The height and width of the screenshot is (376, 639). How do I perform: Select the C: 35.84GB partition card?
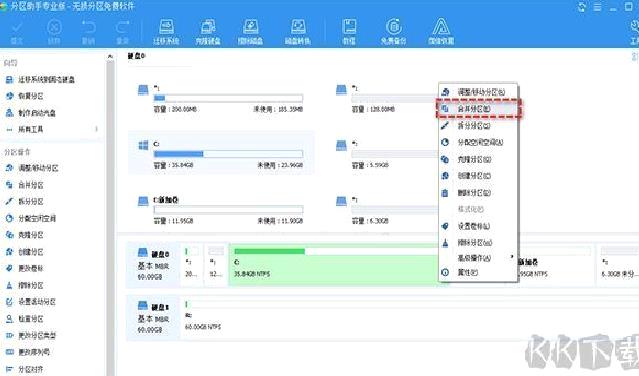[x=221, y=153]
